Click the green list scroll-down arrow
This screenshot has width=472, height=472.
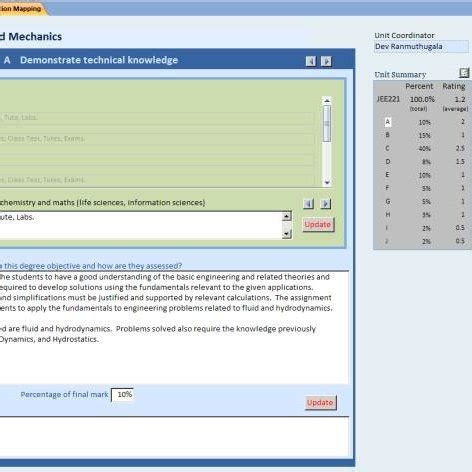[327, 182]
